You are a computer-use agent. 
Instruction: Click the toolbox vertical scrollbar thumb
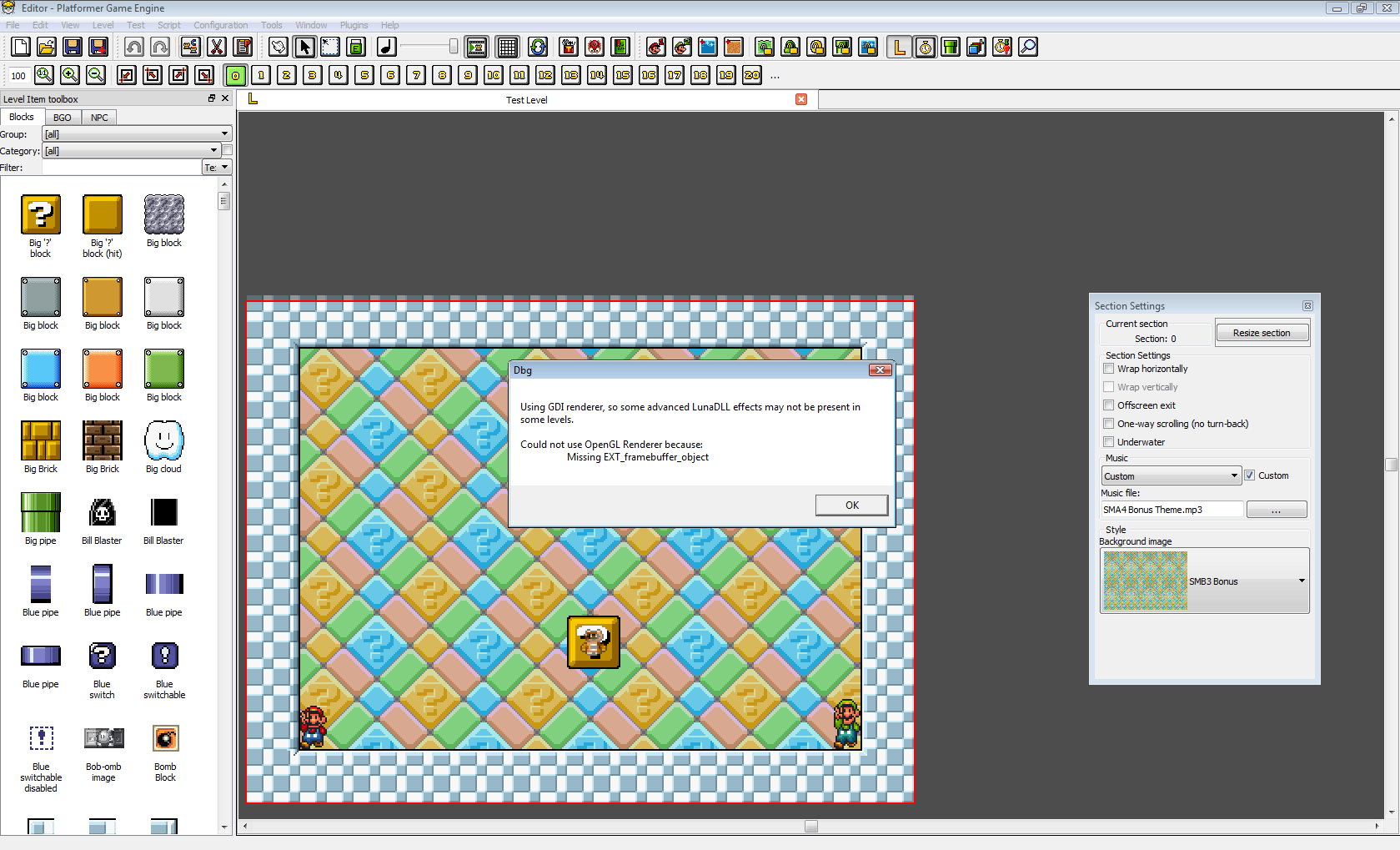(223, 201)
